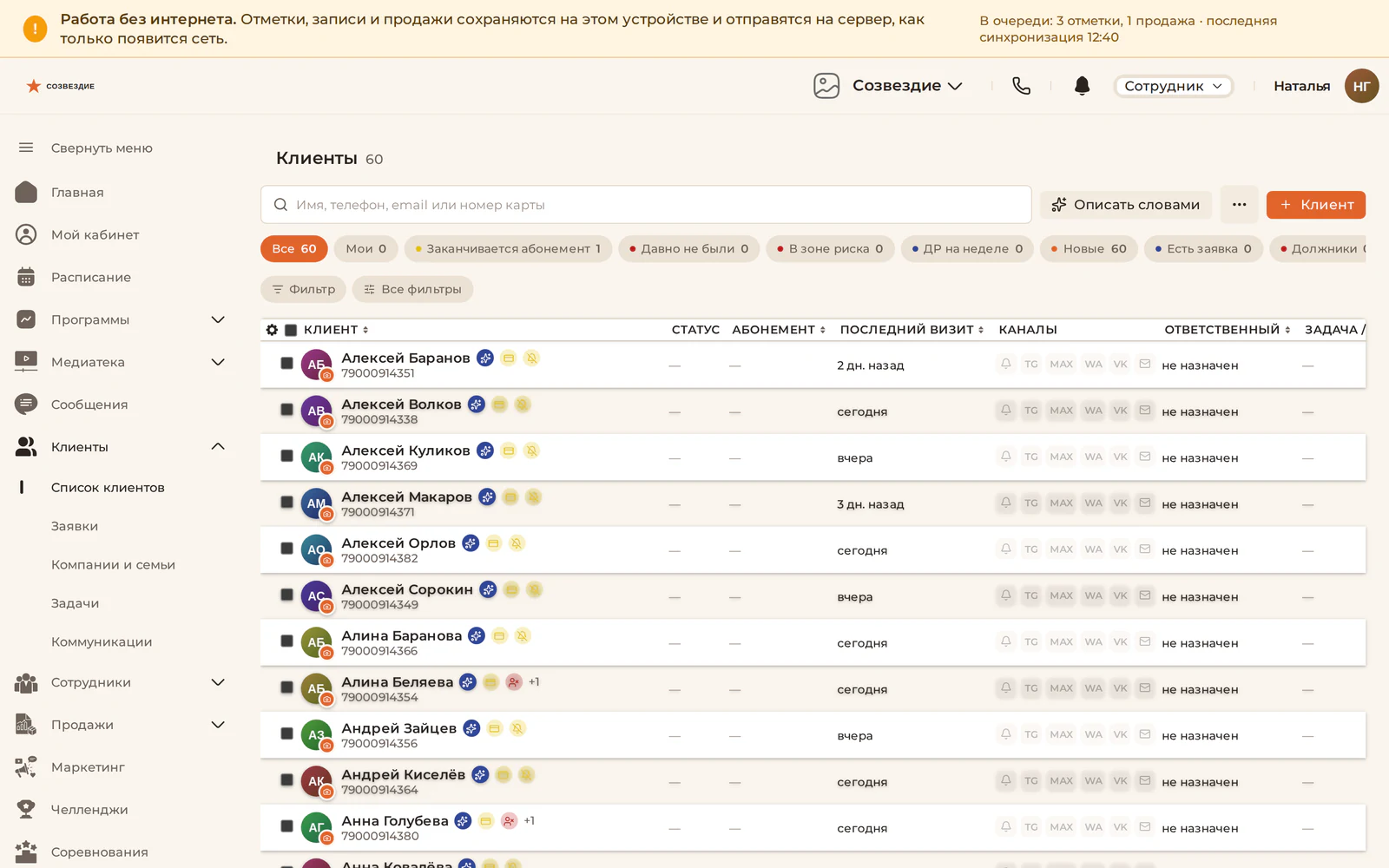Select checkbox for Алексей Баранов
This screenshot has height=868, width=1389.
pyautogui.click(x=286, y=364)
